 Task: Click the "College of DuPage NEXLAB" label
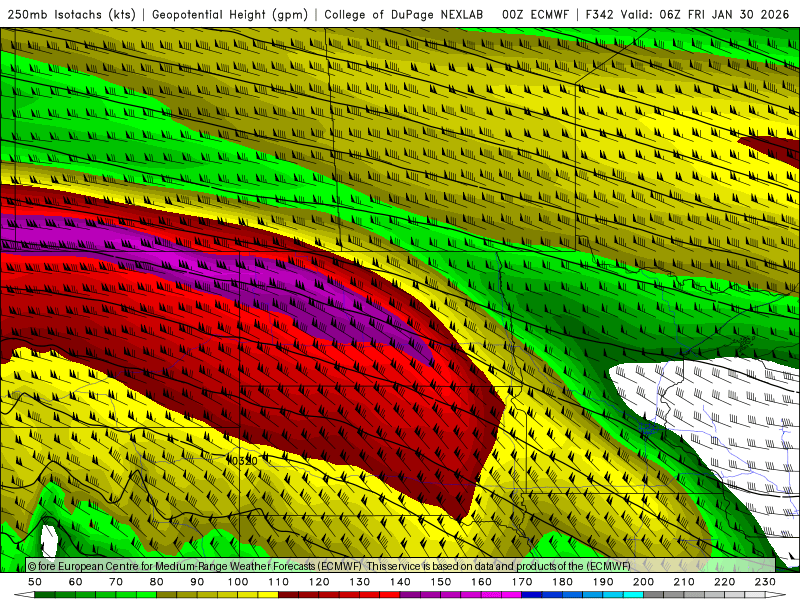(403, 14)
